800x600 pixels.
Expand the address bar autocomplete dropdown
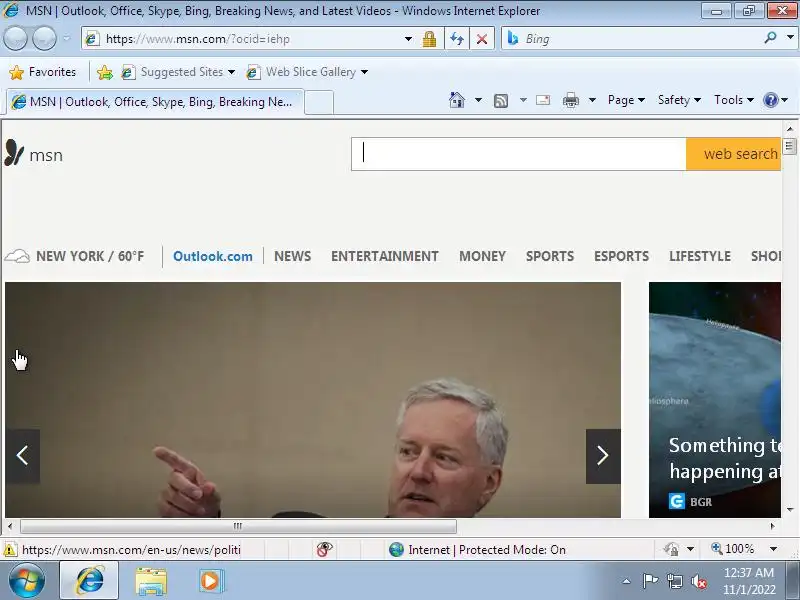(x=408, y=39)
